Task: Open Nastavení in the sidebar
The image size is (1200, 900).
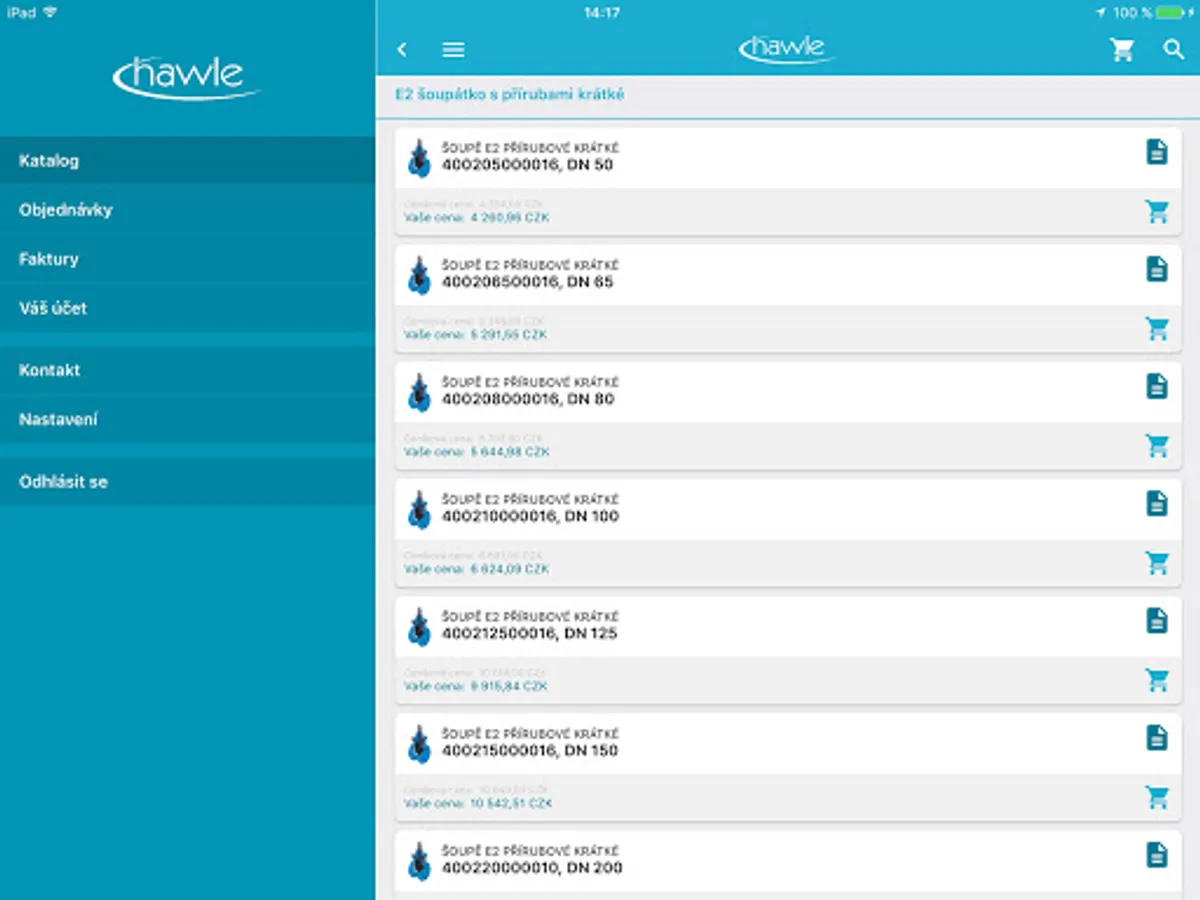Action: [188, 420]
